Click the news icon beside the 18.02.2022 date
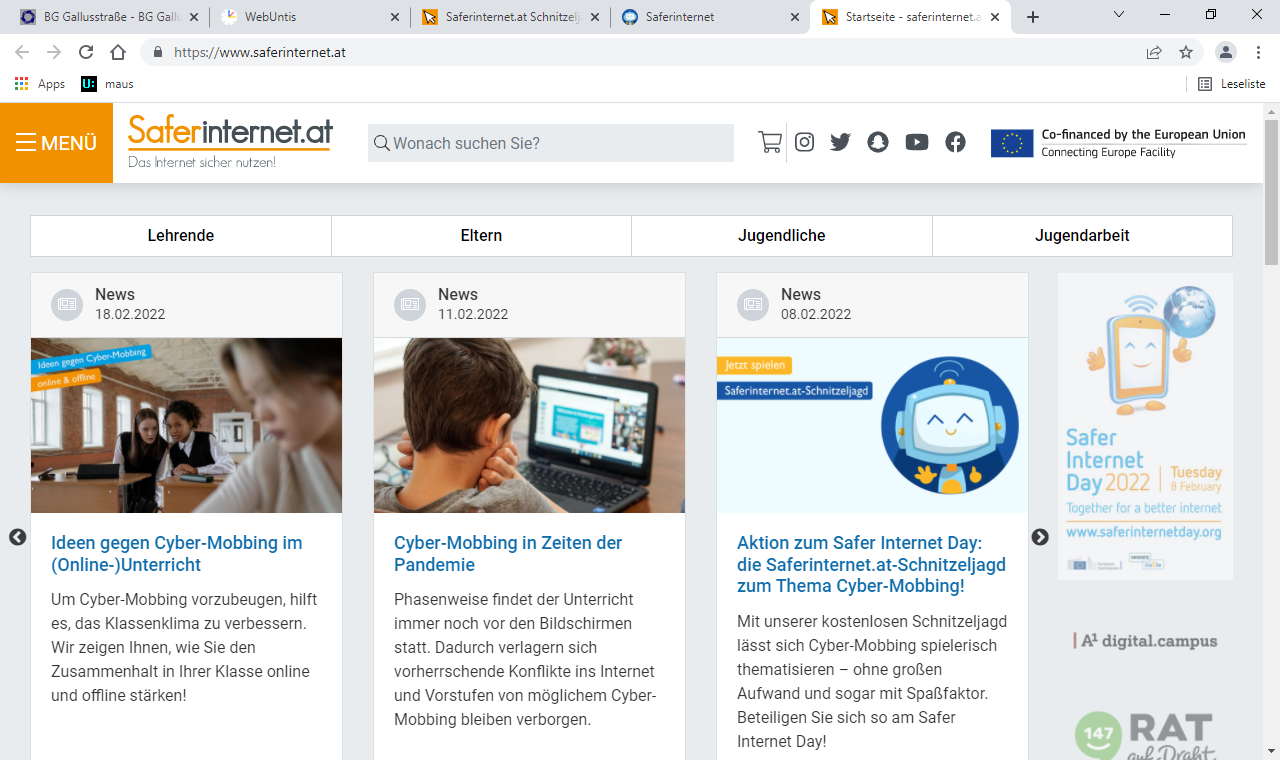Image resolution: width=1280 pixels, height=760 pixels. coord(67,304)
